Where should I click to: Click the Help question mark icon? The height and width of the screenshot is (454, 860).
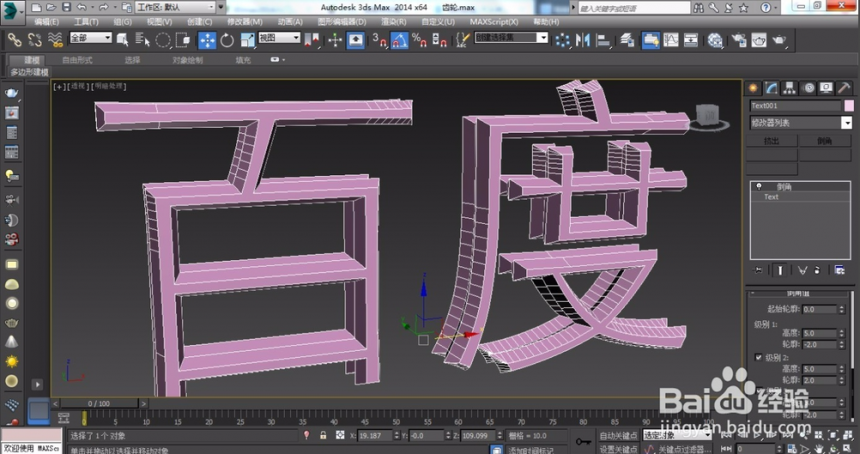(766, 8)
